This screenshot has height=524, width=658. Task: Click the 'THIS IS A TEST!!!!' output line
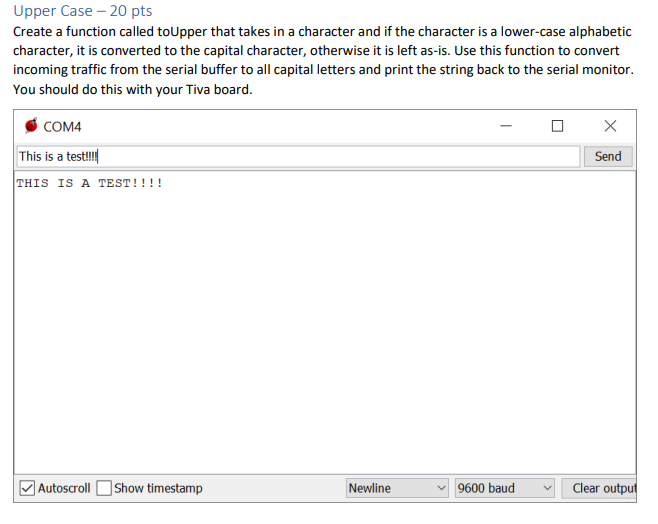(x=89, y=183)
